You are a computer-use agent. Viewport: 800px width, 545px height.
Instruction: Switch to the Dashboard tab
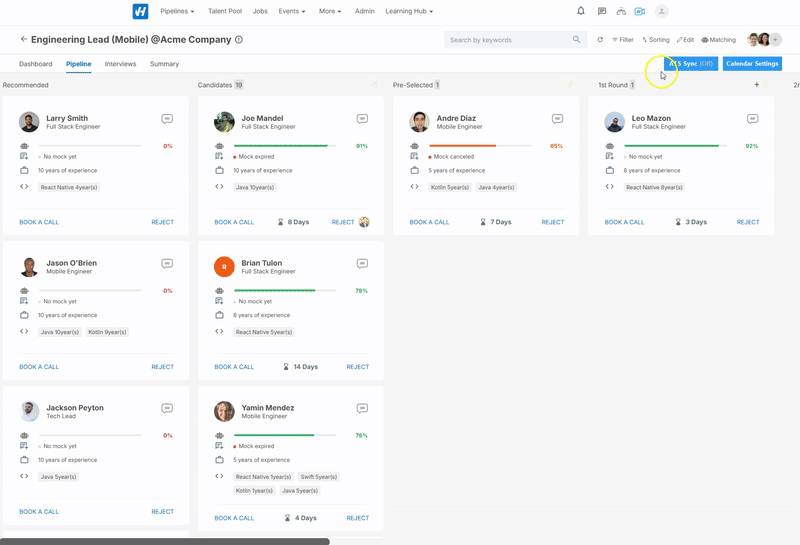(x=35, y=64)
